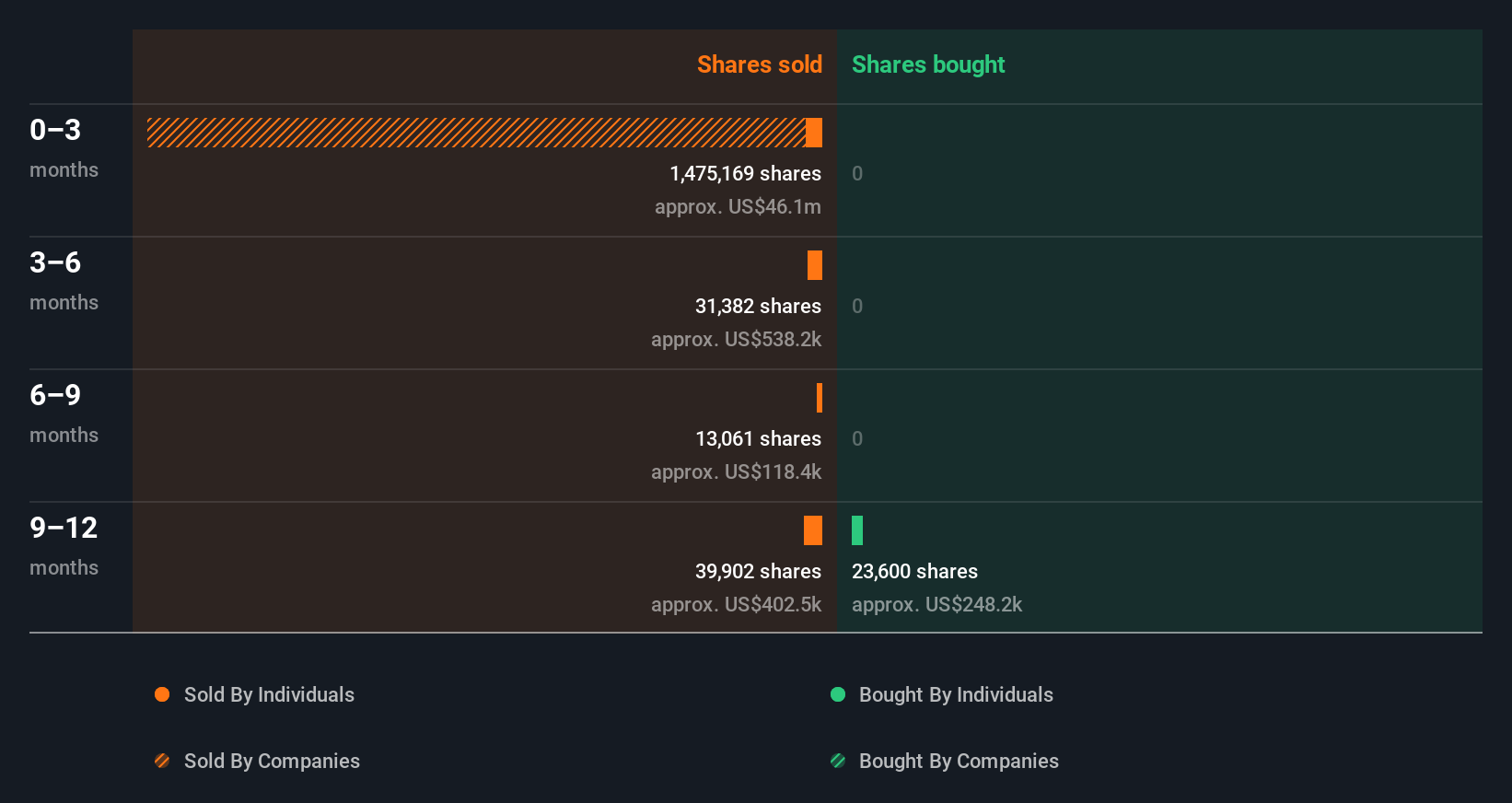This screenshot has height=803, width=1512.
Task: Click the 39,902 shares value
Action: [758, 571]
